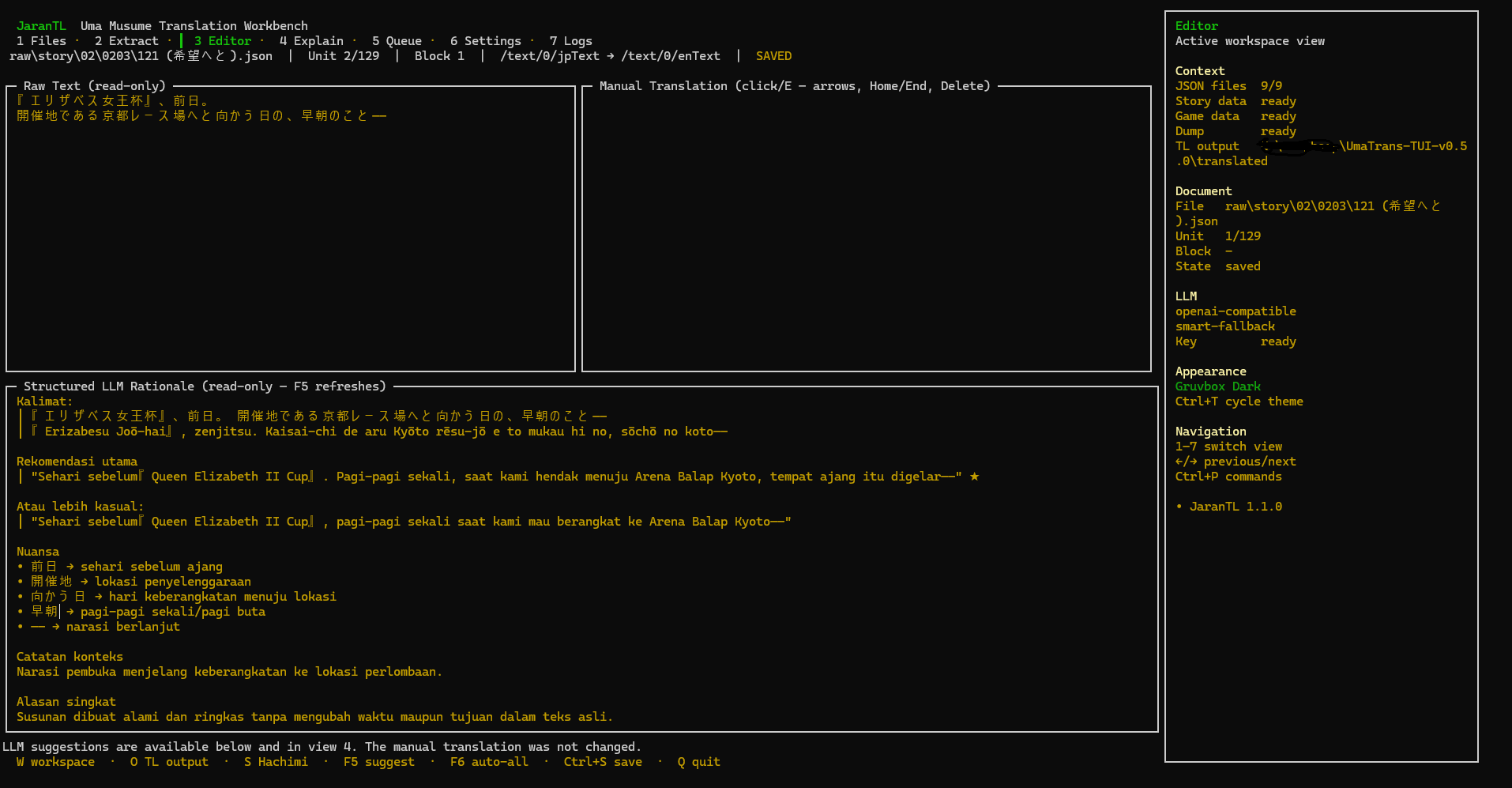This screenshot has height=788, width=1512.
Task: Switch to the 1 Files view
Action: tap(41, 41)
